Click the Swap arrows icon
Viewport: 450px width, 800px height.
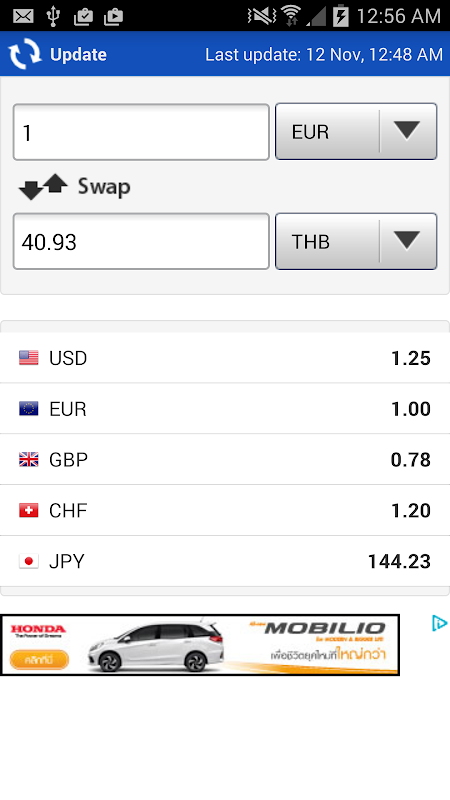tap(43, 187)
